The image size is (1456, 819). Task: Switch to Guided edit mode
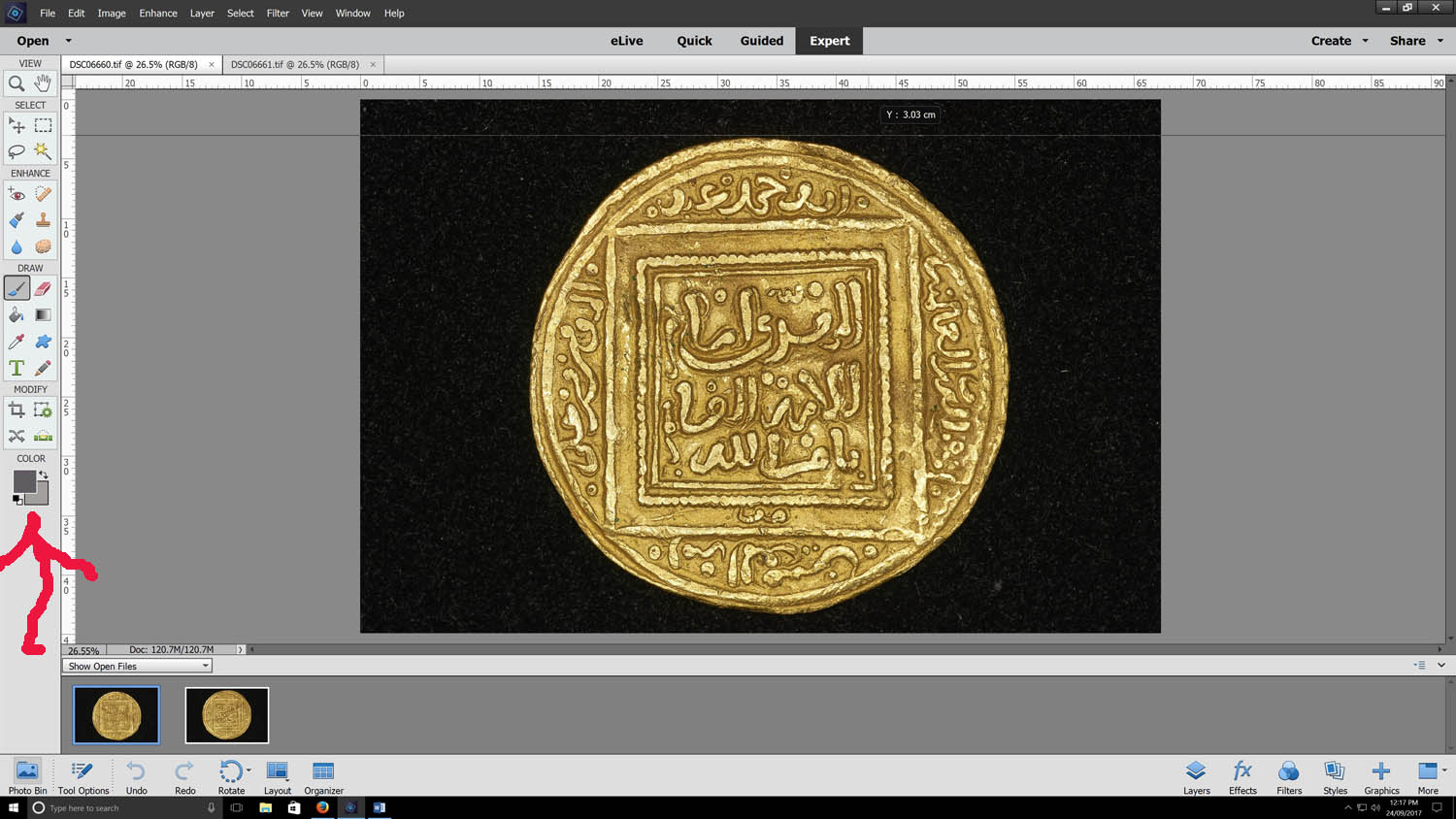(762, 41)
